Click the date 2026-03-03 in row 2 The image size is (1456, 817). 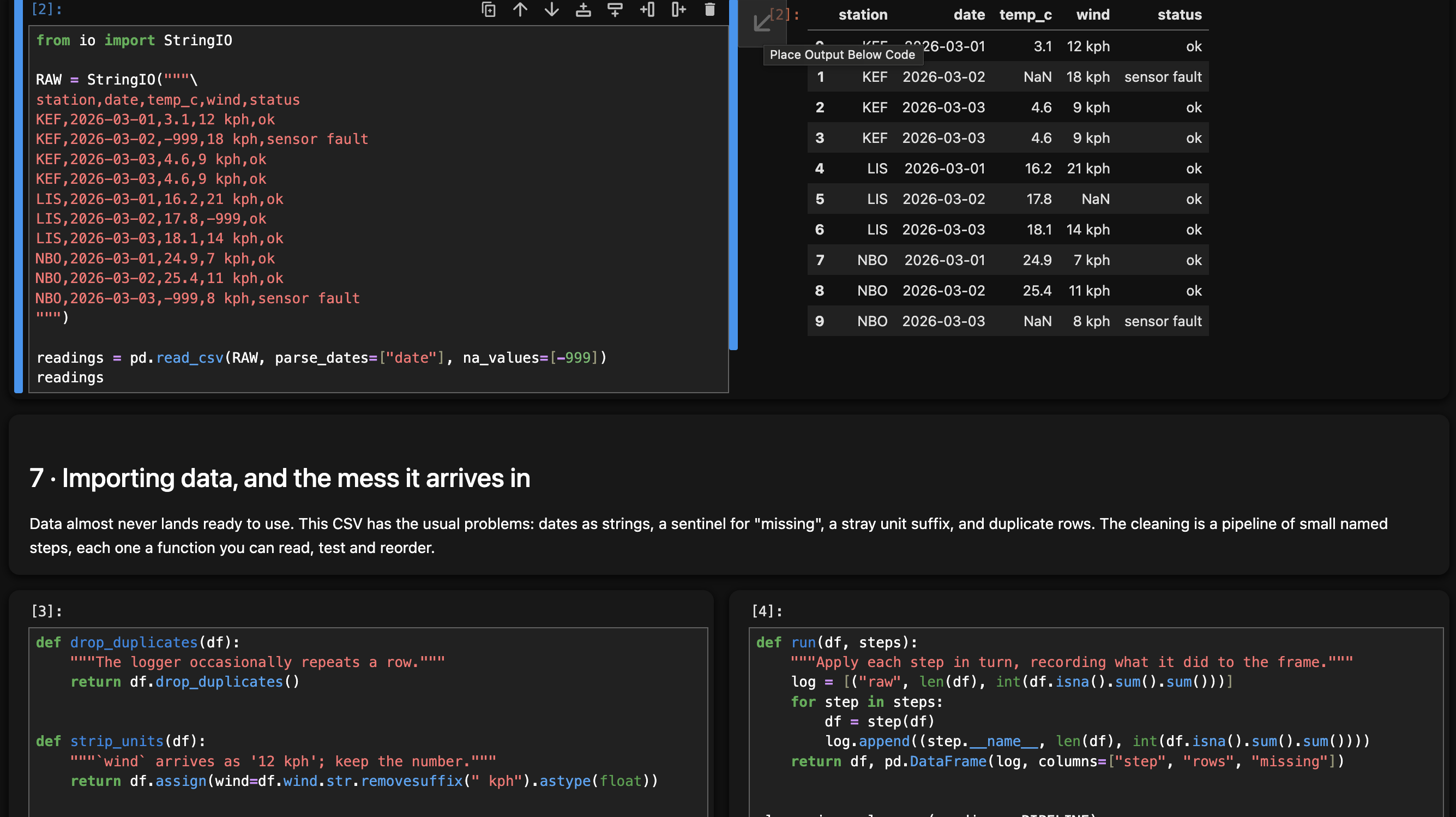pos(943,107)
